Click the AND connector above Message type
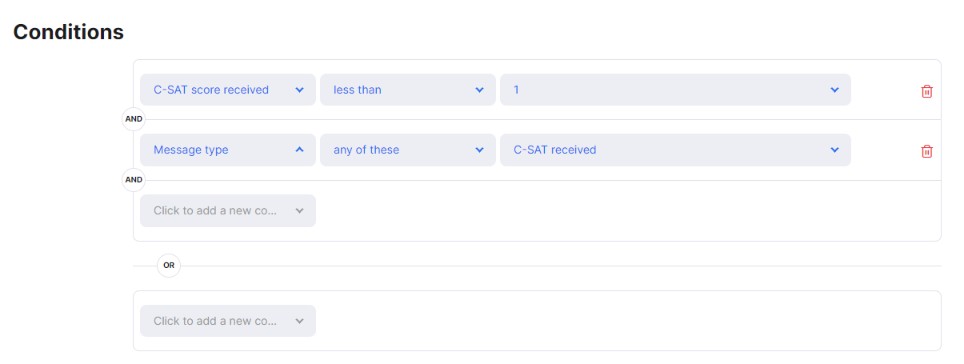Viewport: 964px width, 364px height. point(133,119)
